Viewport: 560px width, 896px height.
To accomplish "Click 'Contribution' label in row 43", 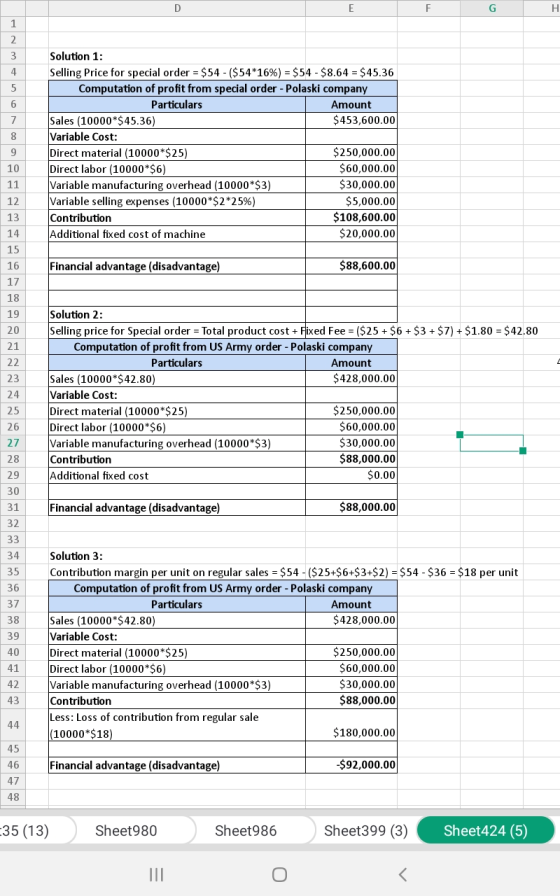I will (177, 701).
